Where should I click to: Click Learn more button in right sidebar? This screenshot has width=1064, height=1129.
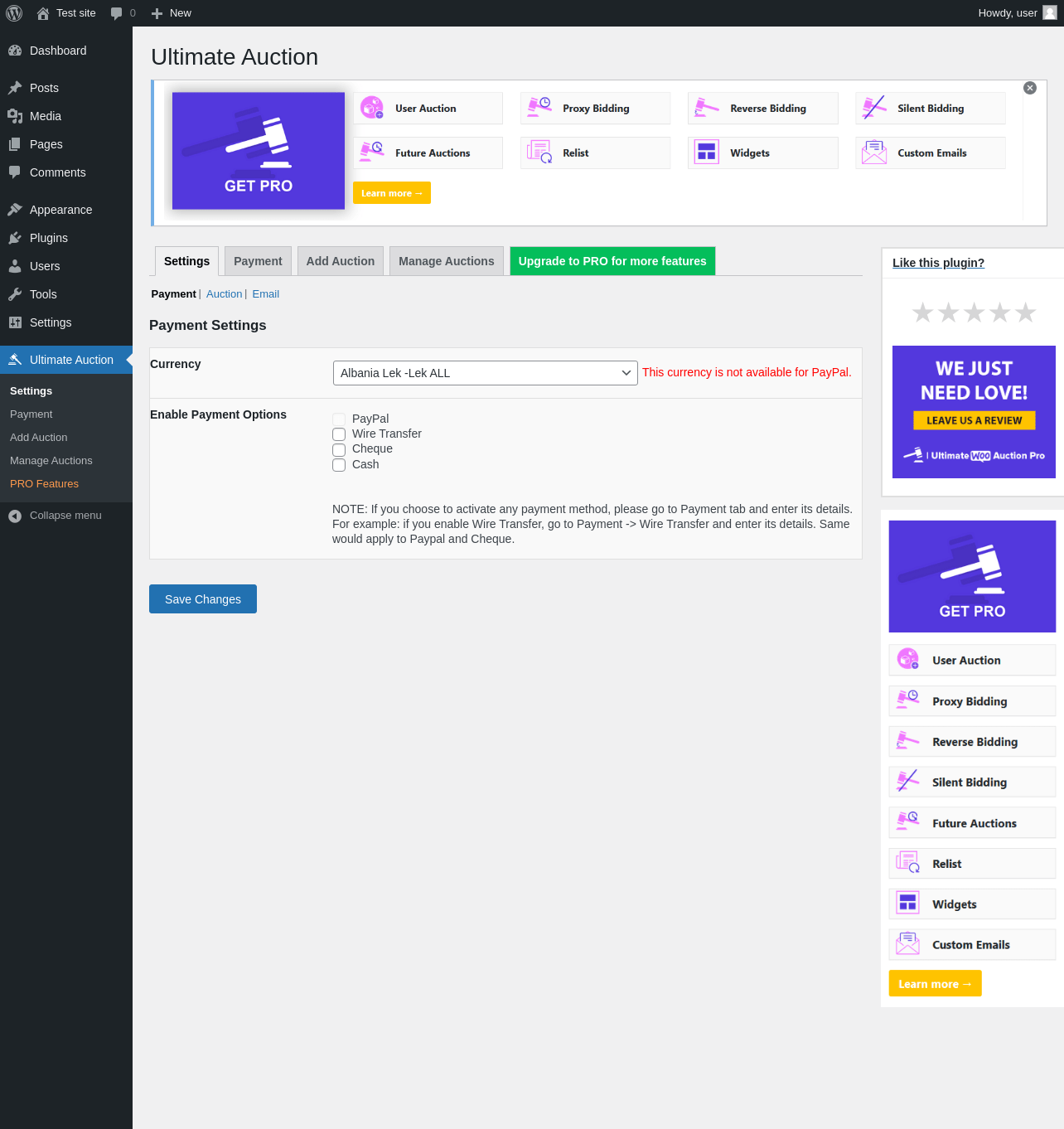[x=935, y=984]
